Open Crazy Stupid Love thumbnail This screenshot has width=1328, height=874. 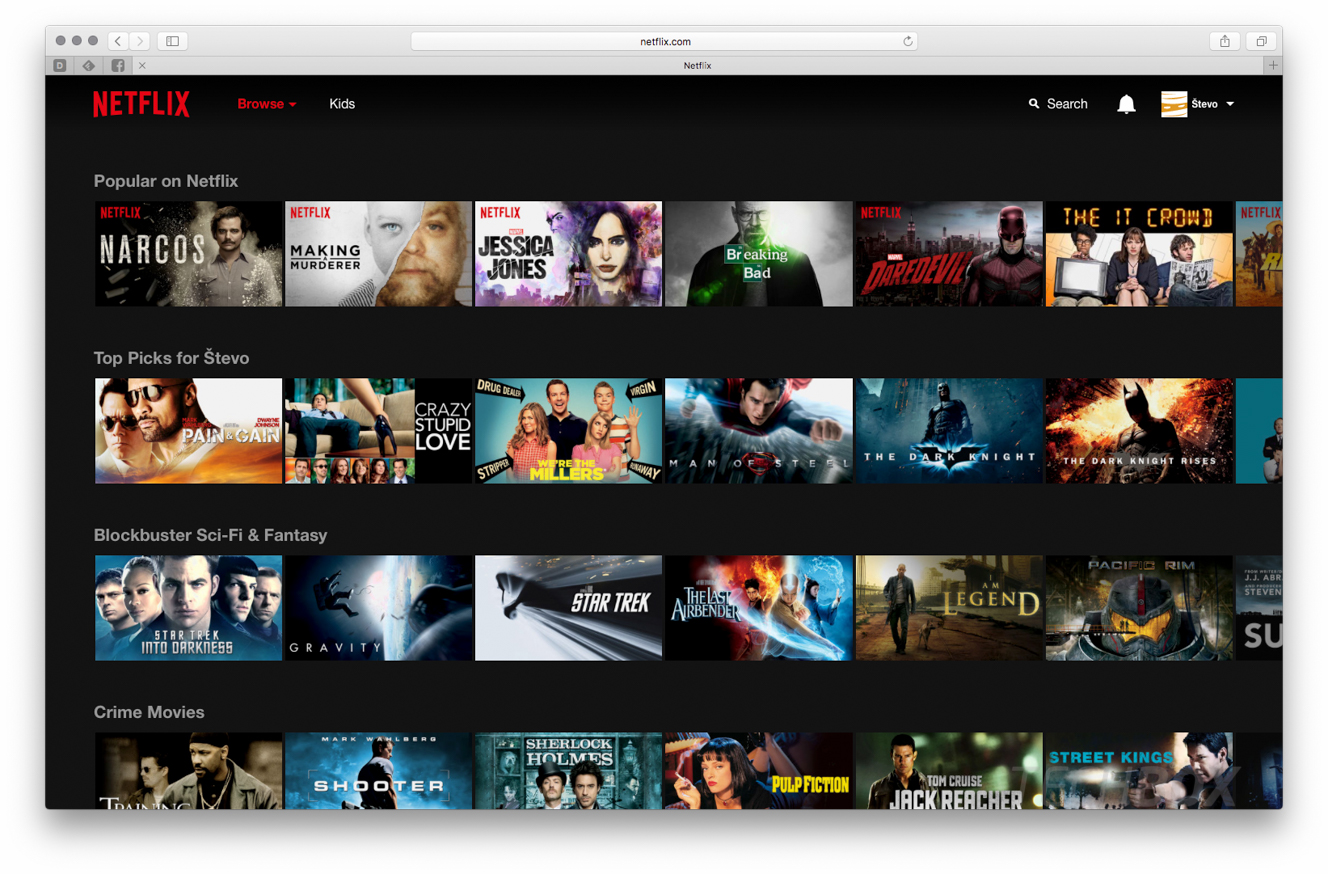(x=378, y=431)
